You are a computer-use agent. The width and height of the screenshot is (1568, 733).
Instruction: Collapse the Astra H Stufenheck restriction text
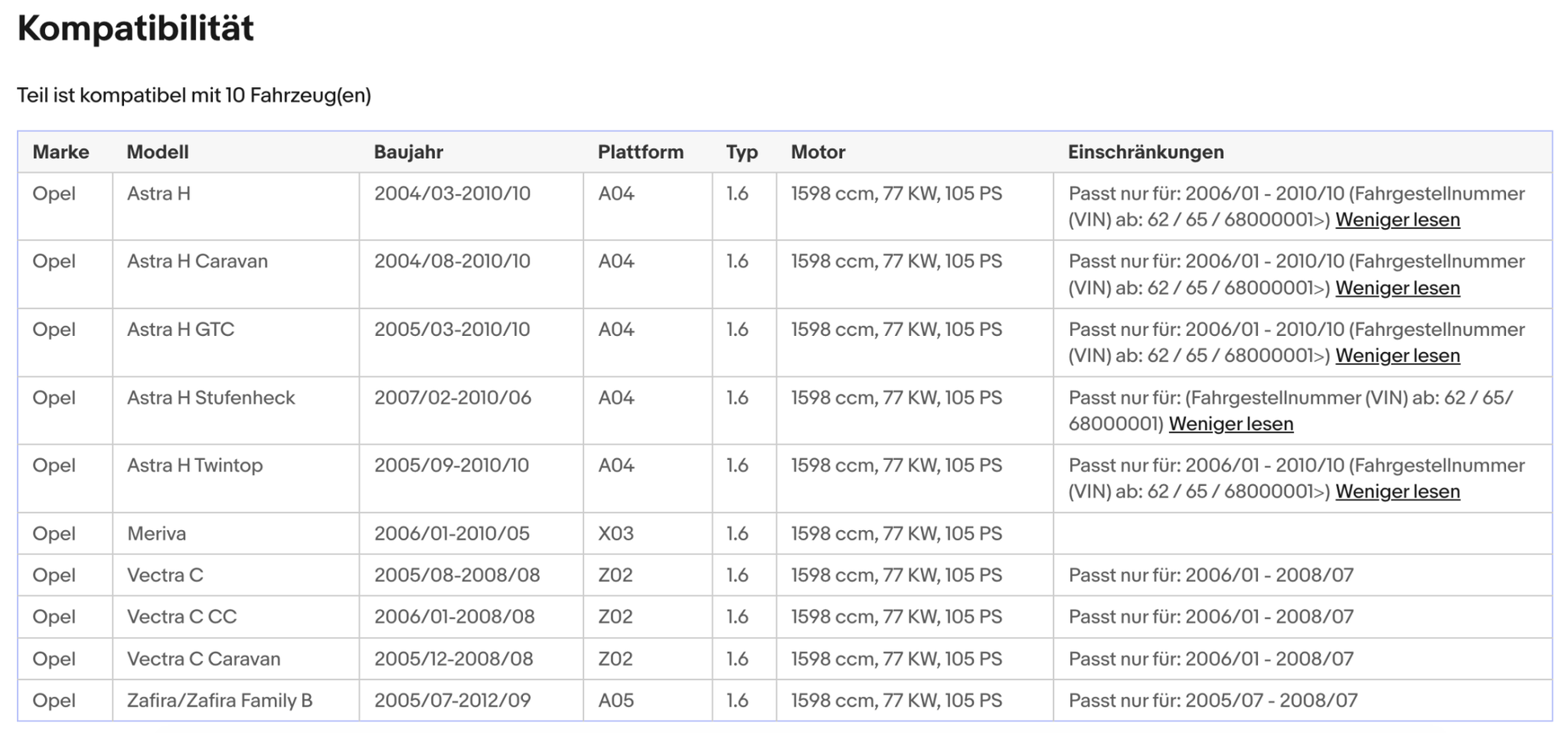pos(1230,424)
